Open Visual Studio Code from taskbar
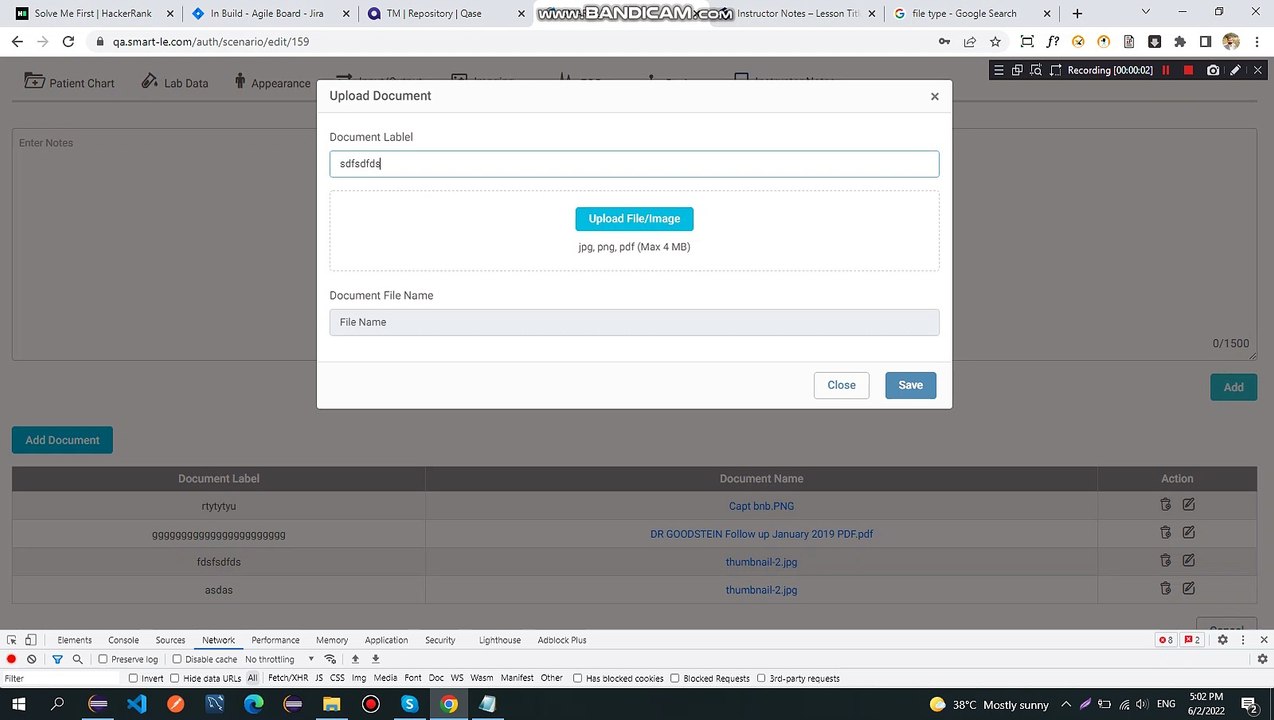 pos(136,704)
